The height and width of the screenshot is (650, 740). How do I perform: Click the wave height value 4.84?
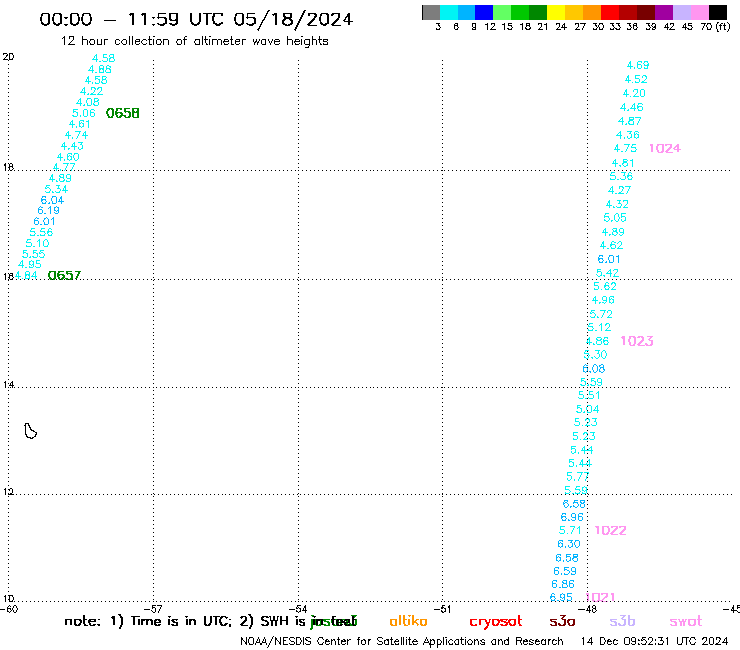25,275
